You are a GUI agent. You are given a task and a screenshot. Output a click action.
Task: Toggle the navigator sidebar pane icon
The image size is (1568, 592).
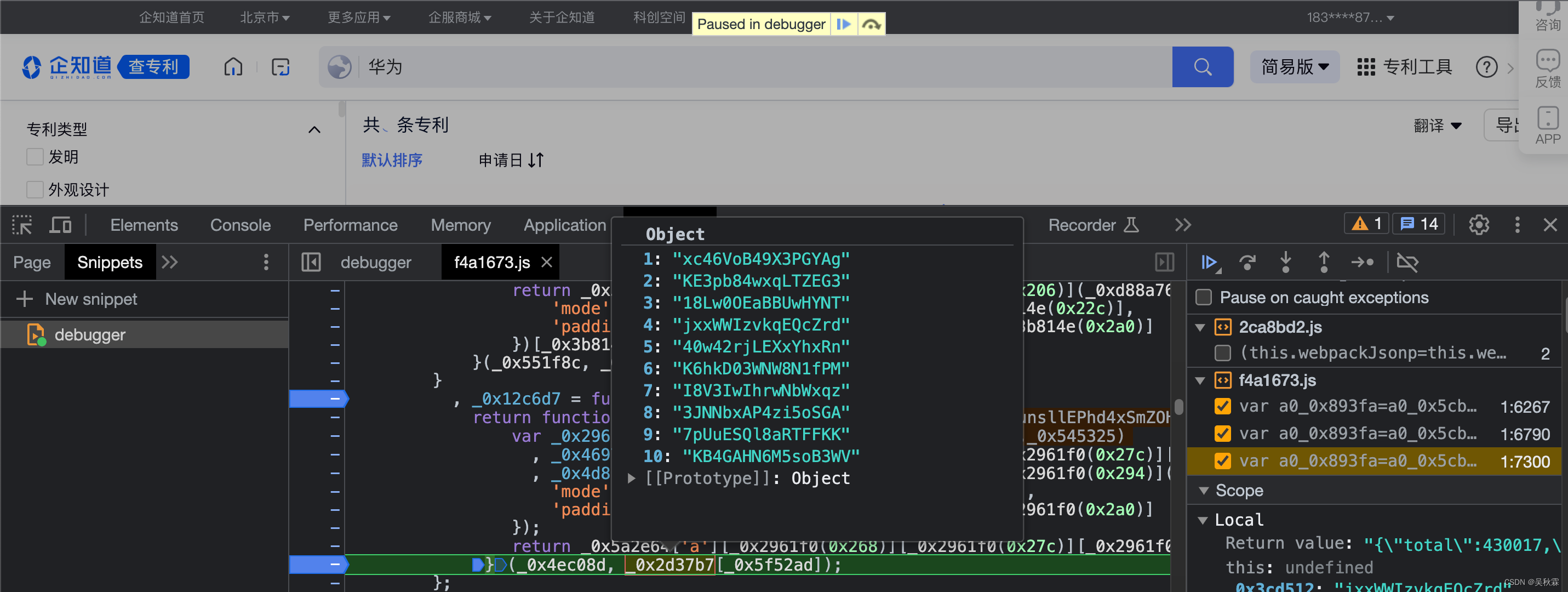(311, 263)
